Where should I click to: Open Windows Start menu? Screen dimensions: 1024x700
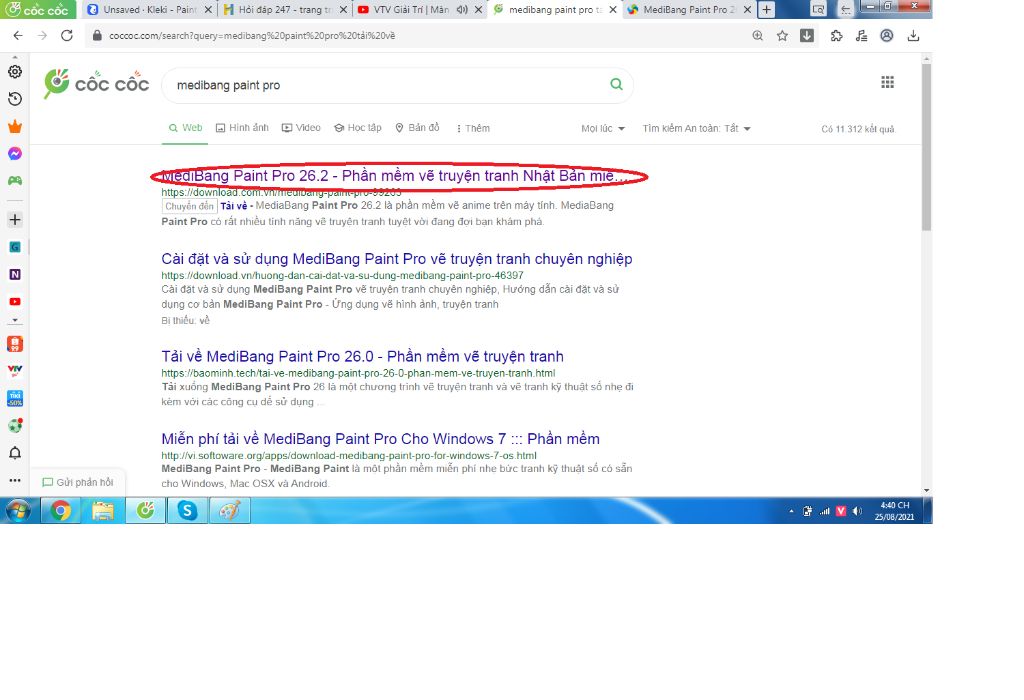pos(18,511)
